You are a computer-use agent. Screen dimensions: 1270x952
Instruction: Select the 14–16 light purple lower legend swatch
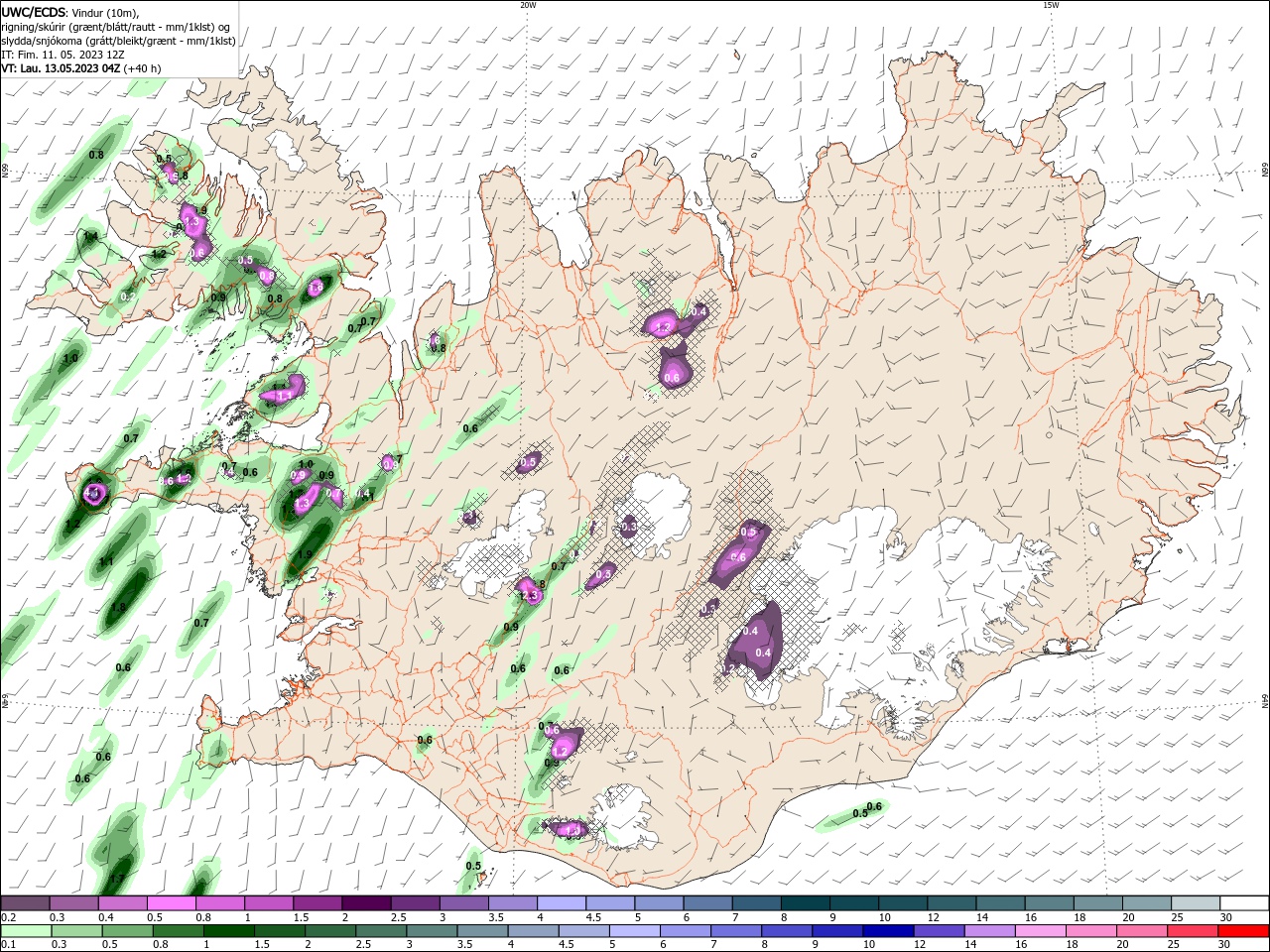point(991,931)
